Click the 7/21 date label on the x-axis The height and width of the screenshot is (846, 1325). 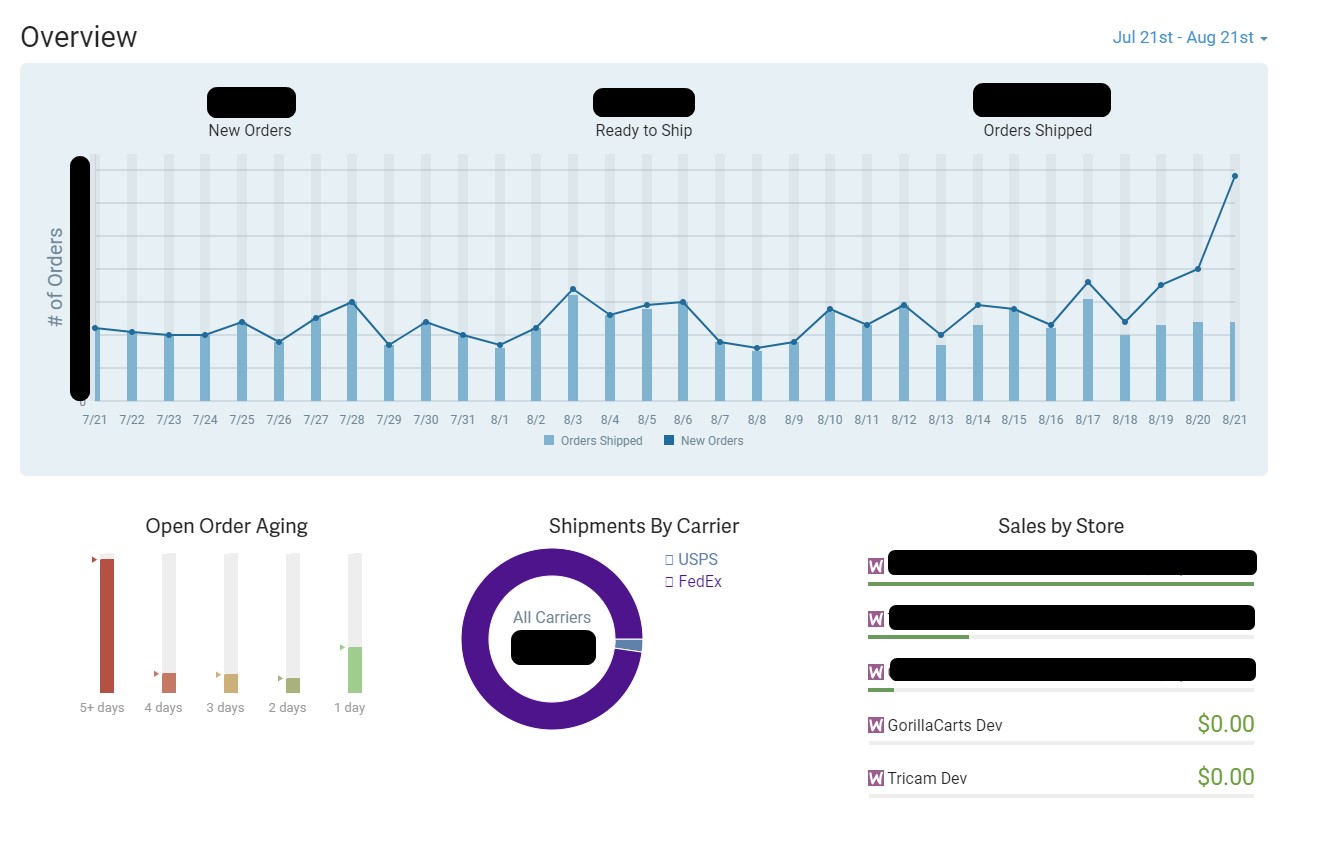[94, 420]
